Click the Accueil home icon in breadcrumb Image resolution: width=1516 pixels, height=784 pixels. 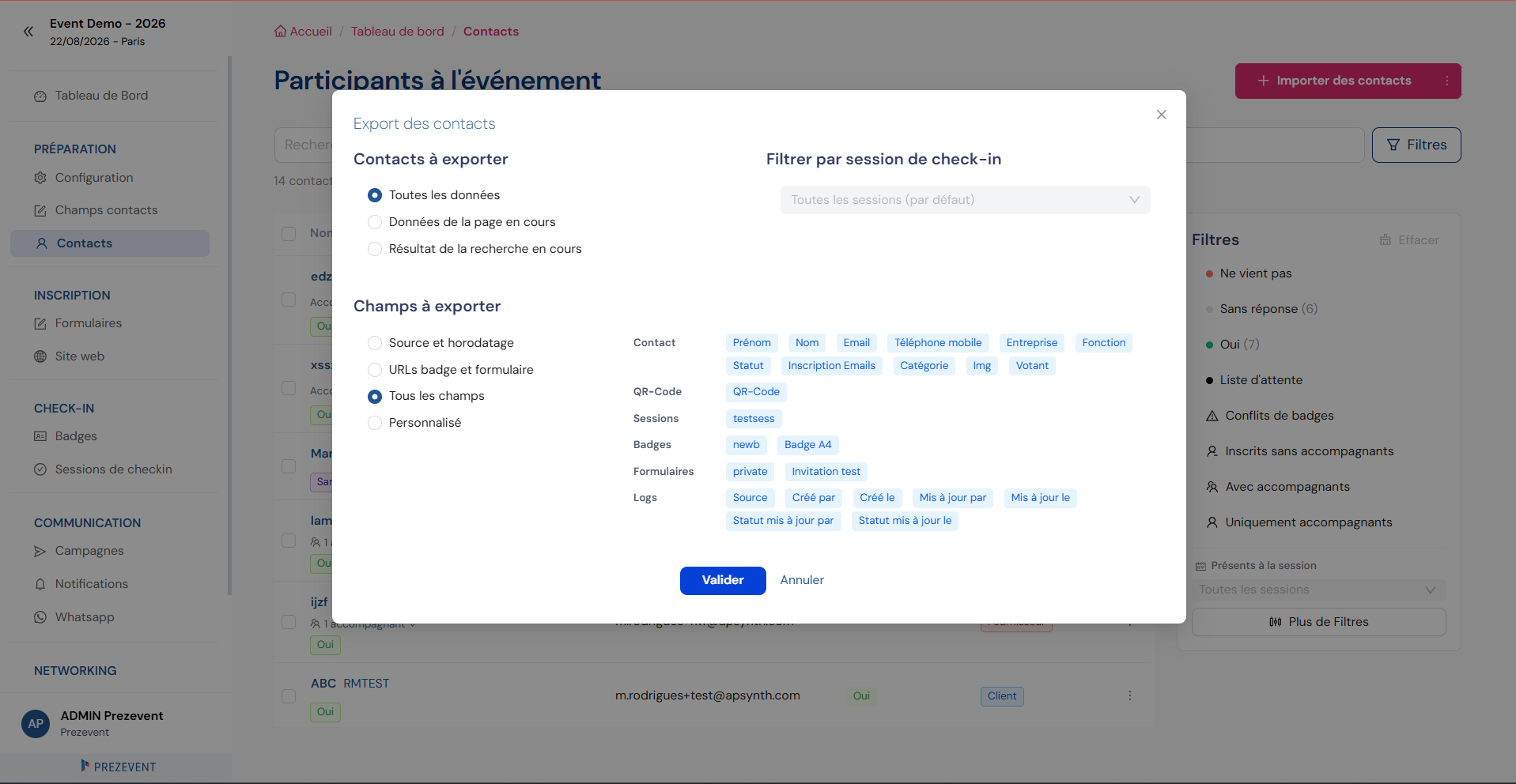click(280, 32)
